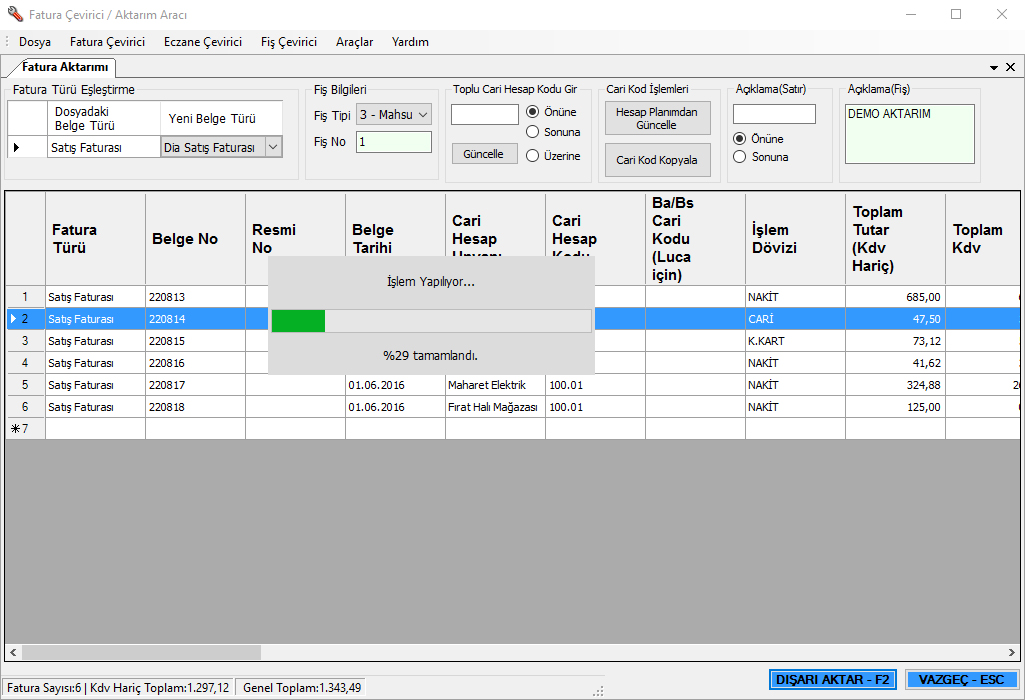Click the Cari Kod Kopyala button
Image resolution: width=1025 pixels, height=700 pixels.
coord(657,160)
